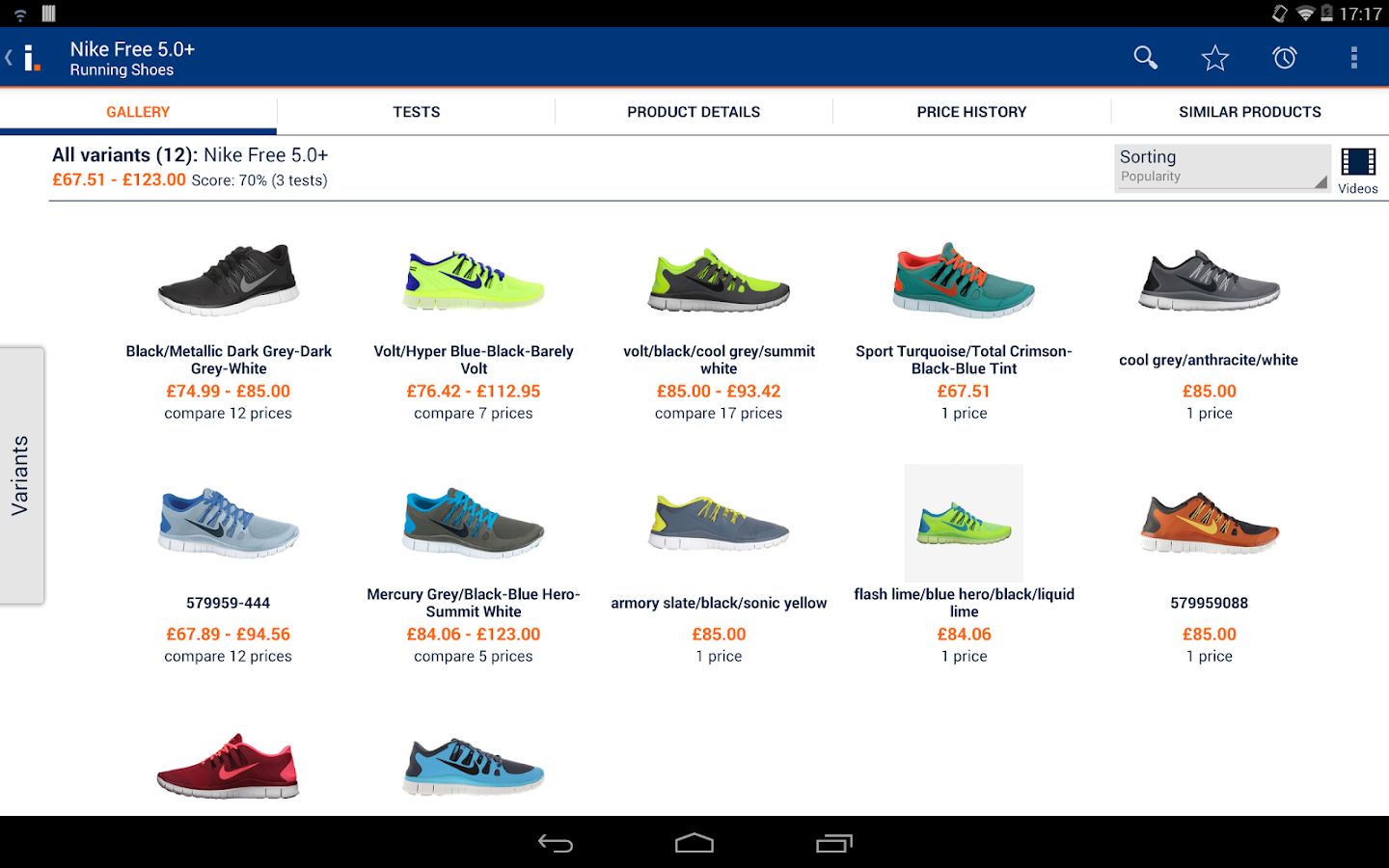
Task: Tap price range '£76.42 - £112.95'
Action: point(474,391)
